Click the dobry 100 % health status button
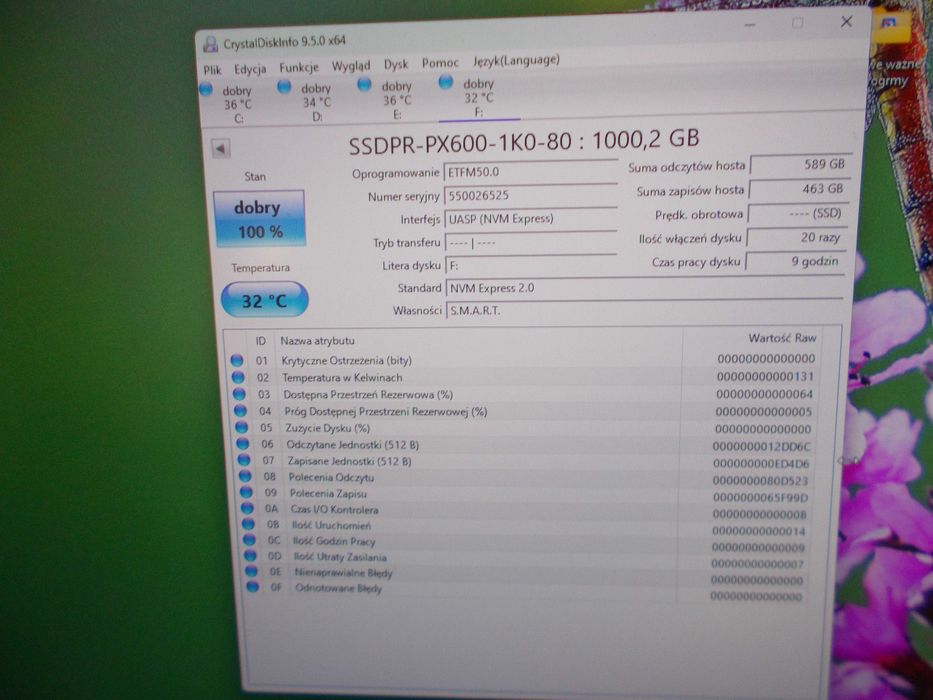 259,218
